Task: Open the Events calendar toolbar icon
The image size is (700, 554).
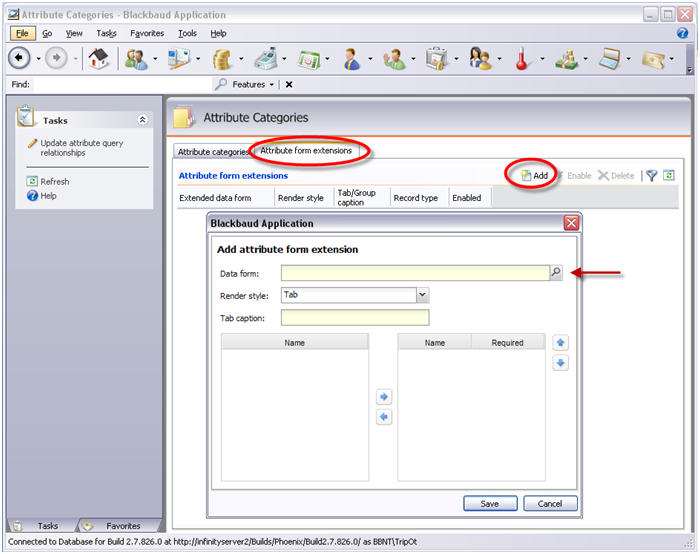Action: [309, 59]
